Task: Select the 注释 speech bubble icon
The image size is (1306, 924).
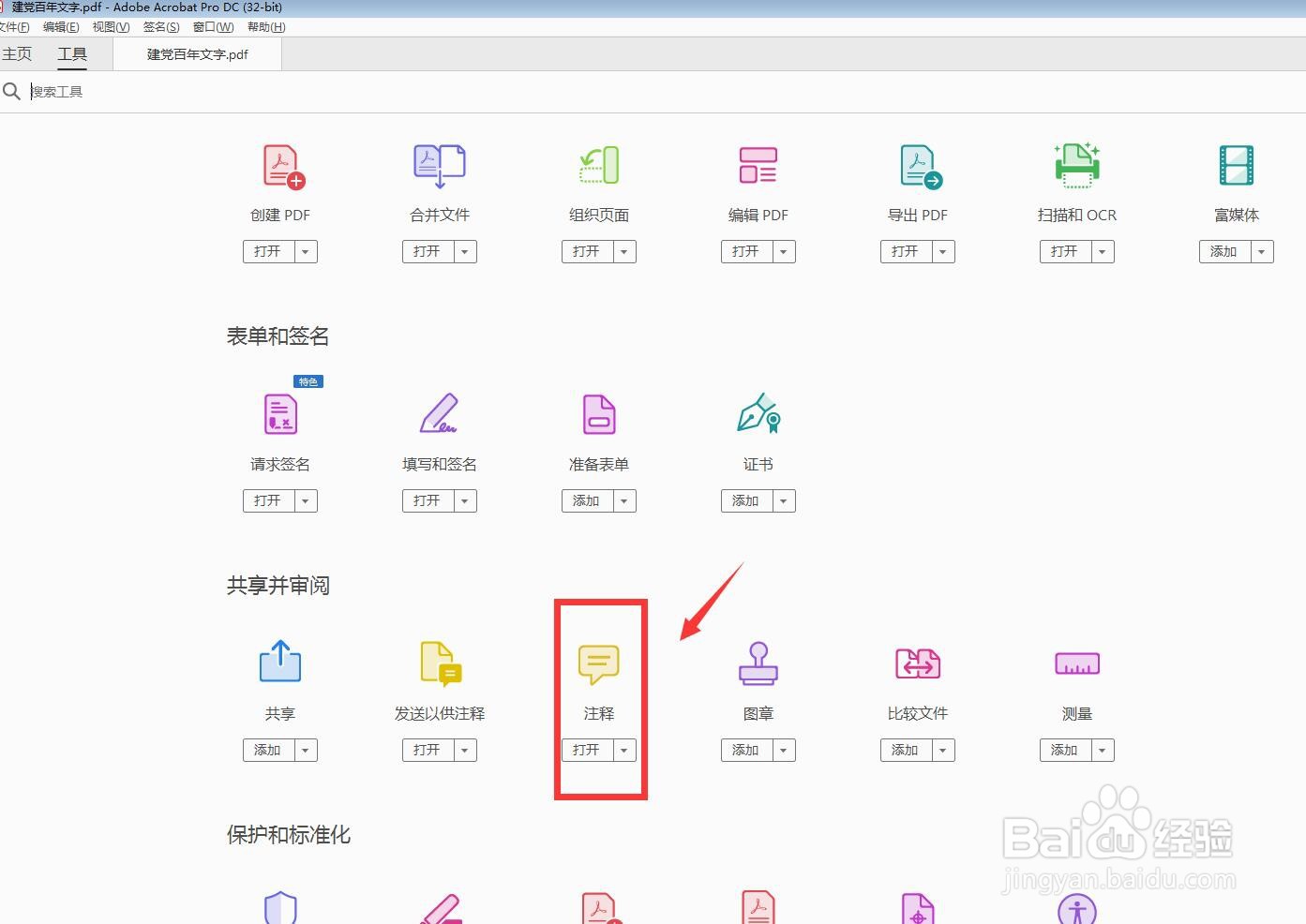Action: point(598,664)
